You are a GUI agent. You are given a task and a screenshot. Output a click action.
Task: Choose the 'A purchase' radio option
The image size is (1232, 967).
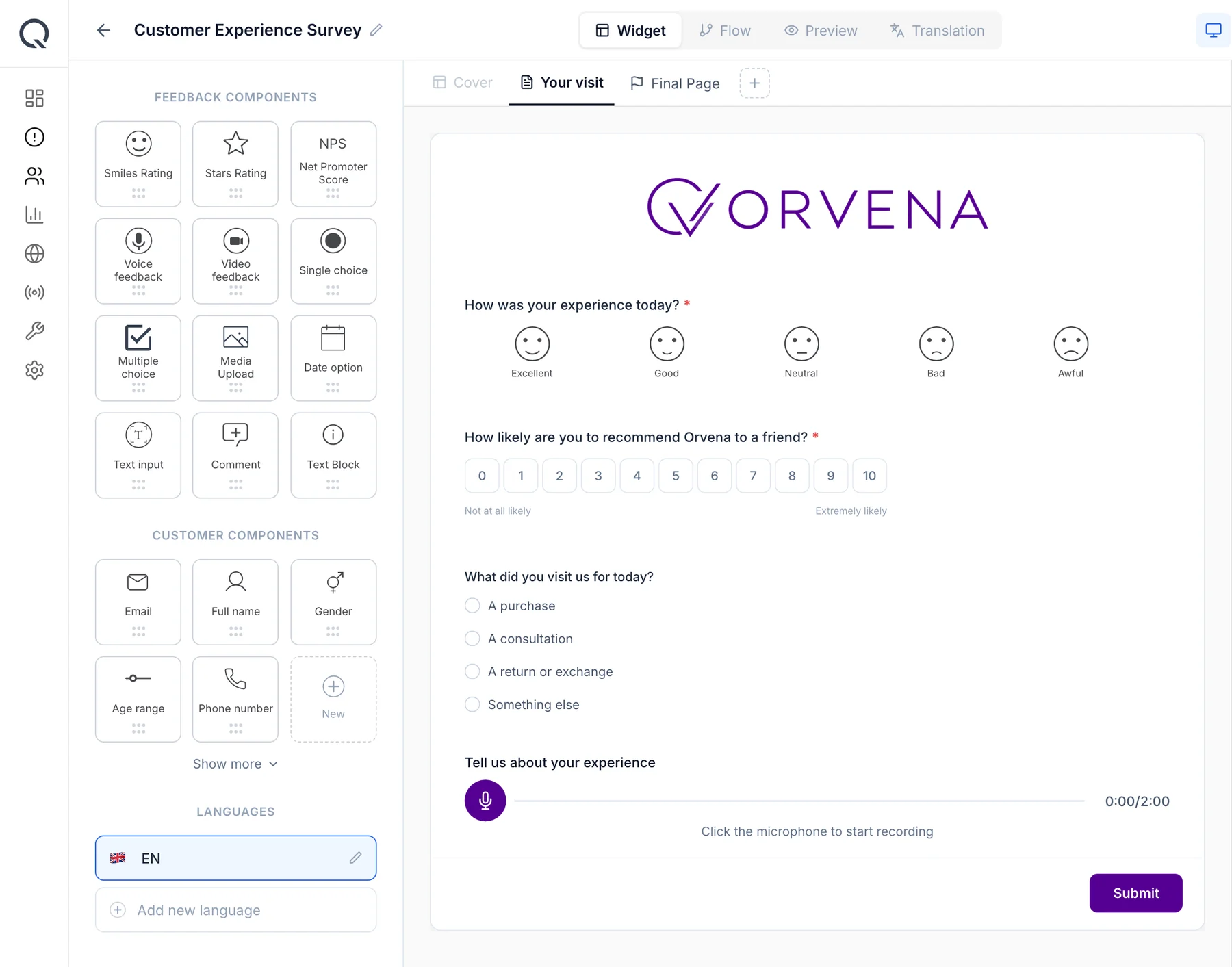tap(472, 606)
